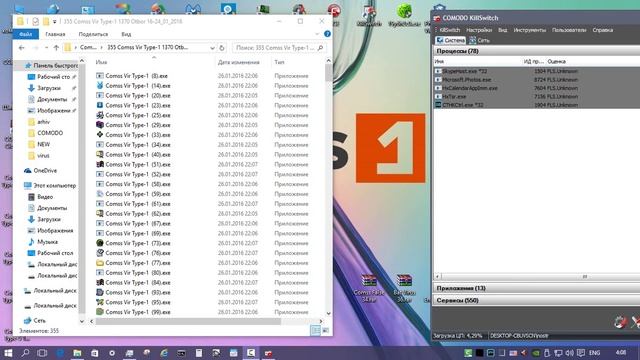Select Comss Vir Type-1 (77).exe folder icon
The image size is (640, 360).
[100, 262]
